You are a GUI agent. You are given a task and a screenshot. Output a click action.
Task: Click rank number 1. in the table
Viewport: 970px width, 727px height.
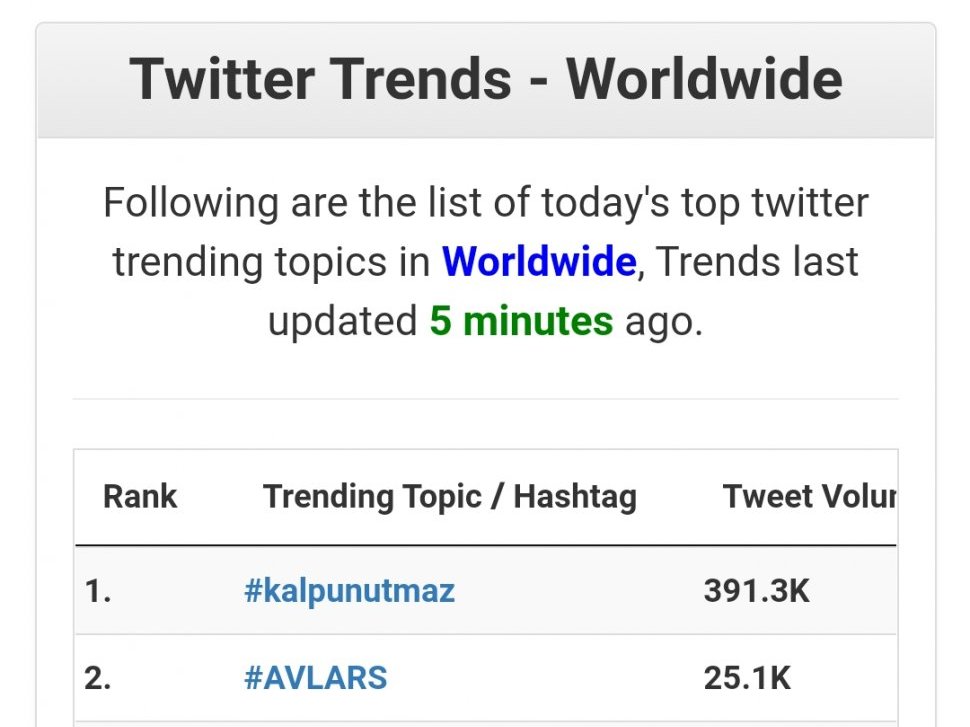[98, 591]
